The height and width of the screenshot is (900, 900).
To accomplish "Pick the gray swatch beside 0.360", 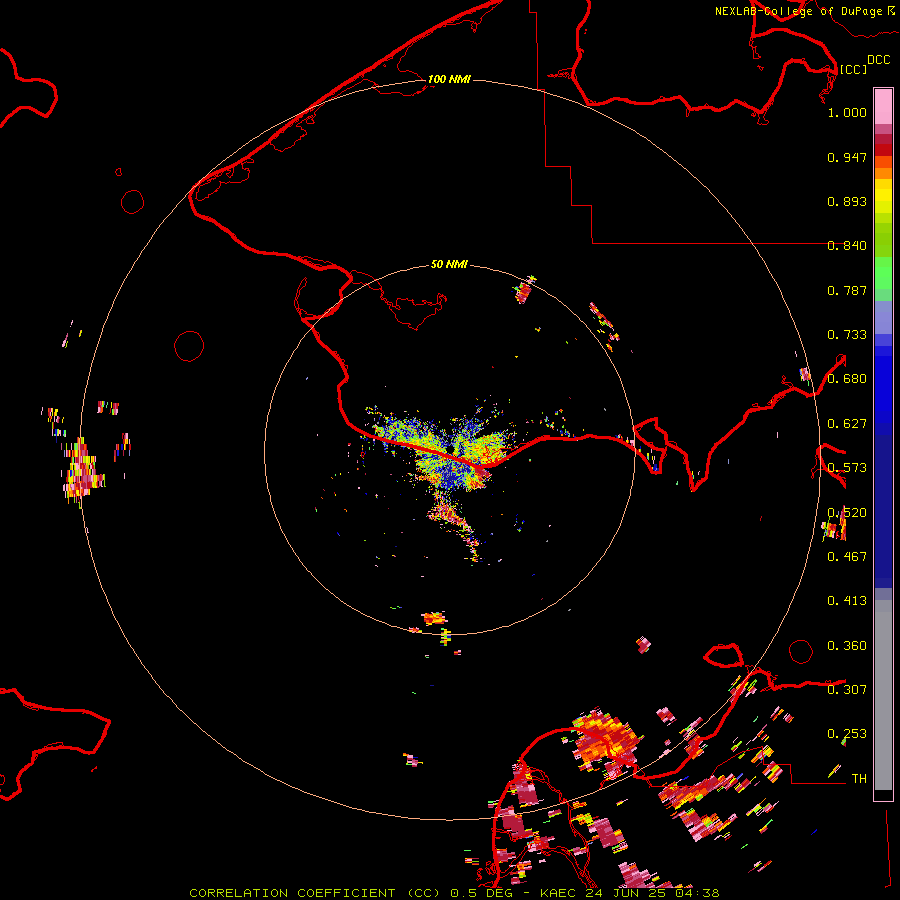I will tap(883, 700).
